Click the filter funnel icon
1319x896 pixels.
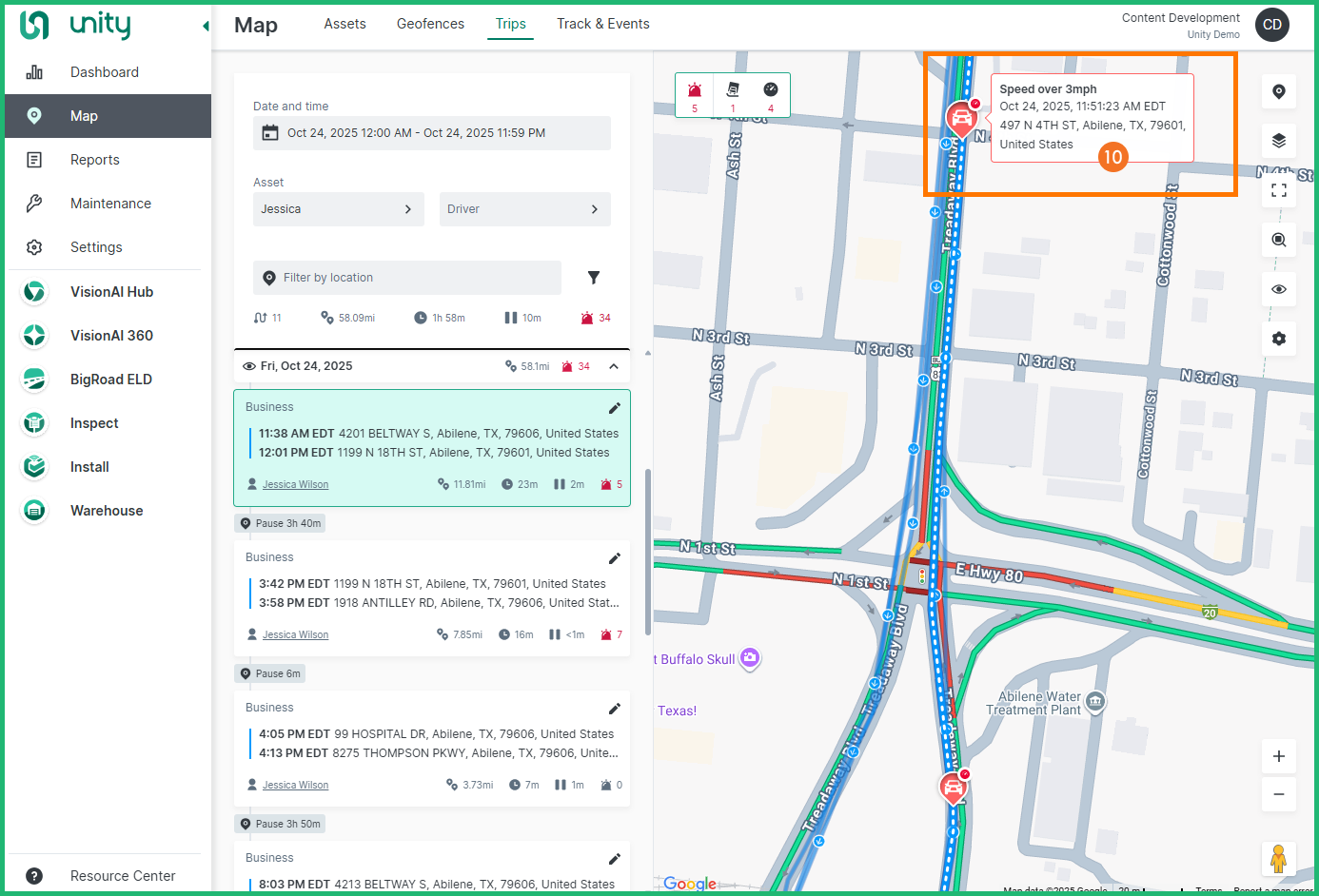[594, 278]
